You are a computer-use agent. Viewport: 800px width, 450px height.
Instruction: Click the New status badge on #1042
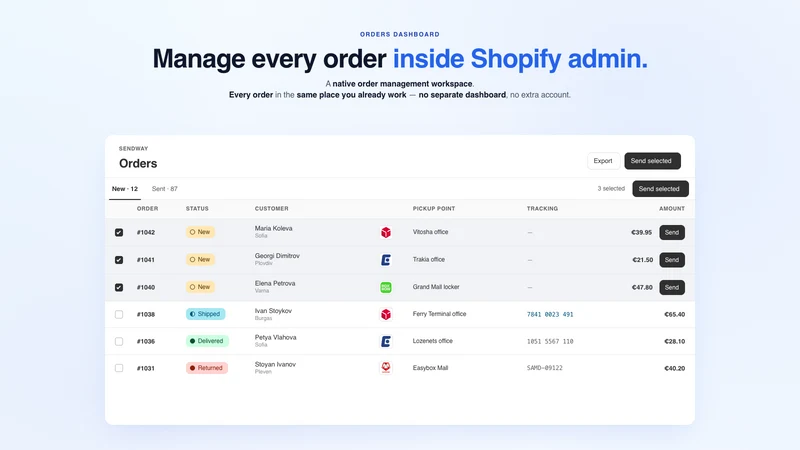tap(200, 232)
